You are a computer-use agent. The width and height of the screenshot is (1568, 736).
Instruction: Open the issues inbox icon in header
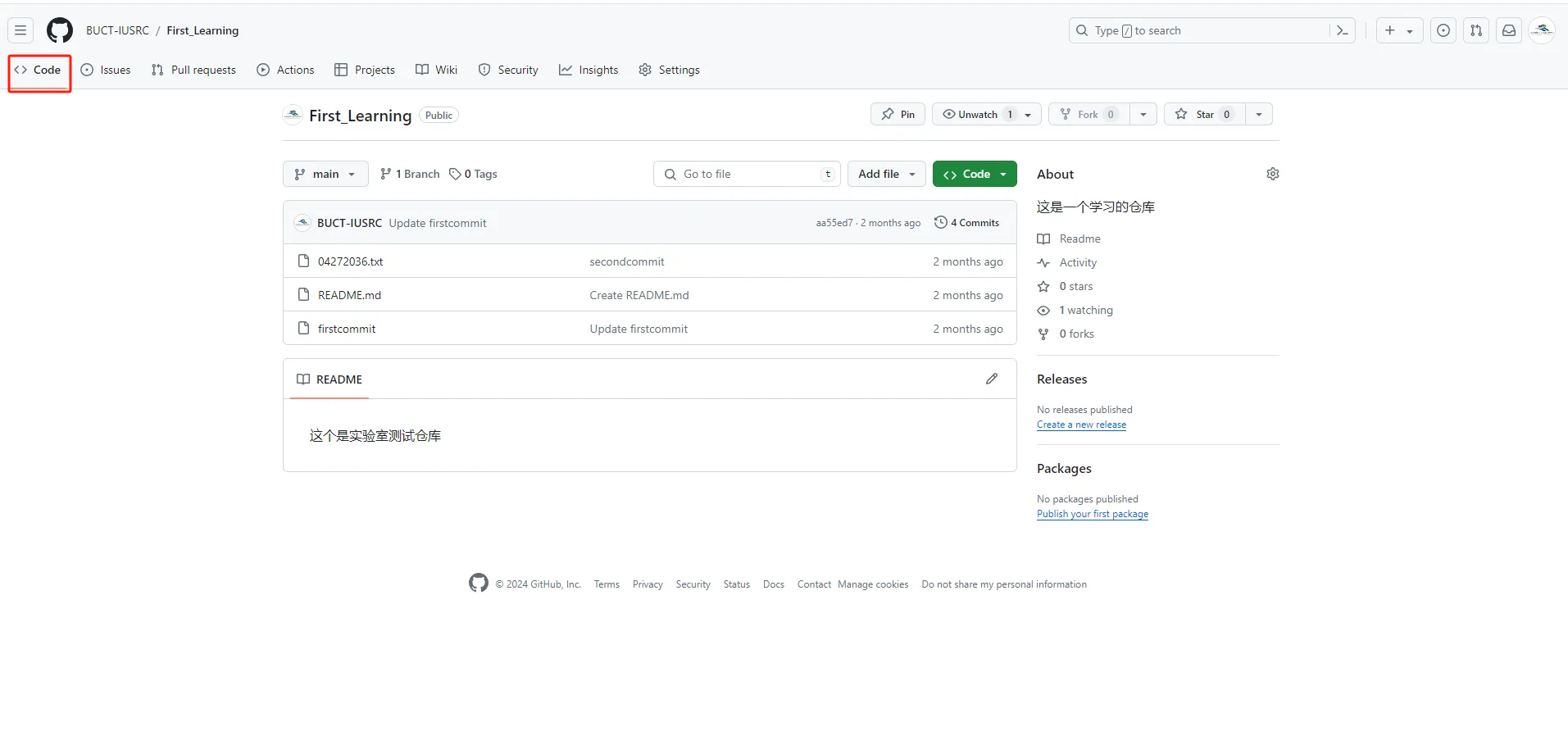point(1443,30)
